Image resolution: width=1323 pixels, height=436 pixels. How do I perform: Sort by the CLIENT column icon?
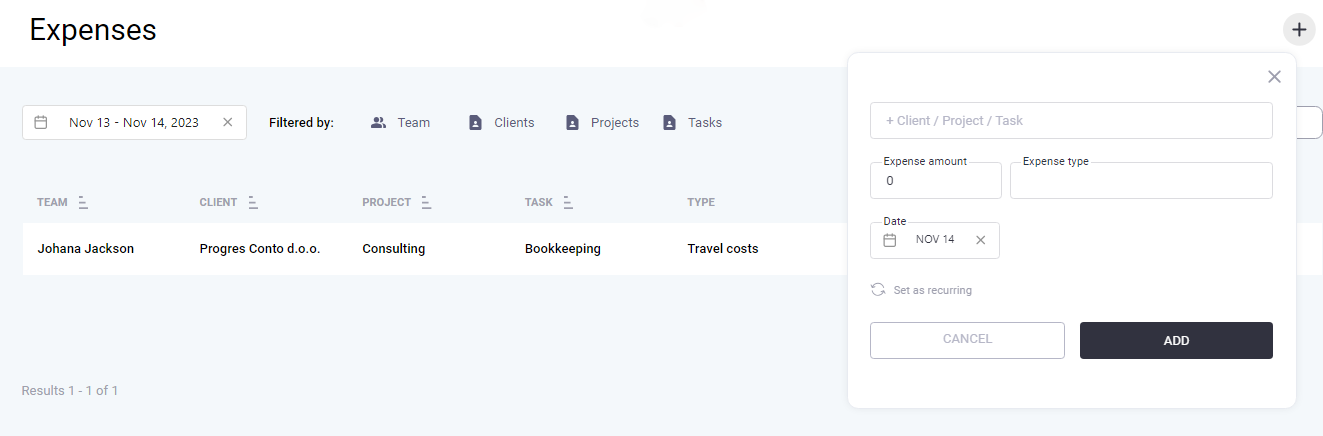coord(253,202)
